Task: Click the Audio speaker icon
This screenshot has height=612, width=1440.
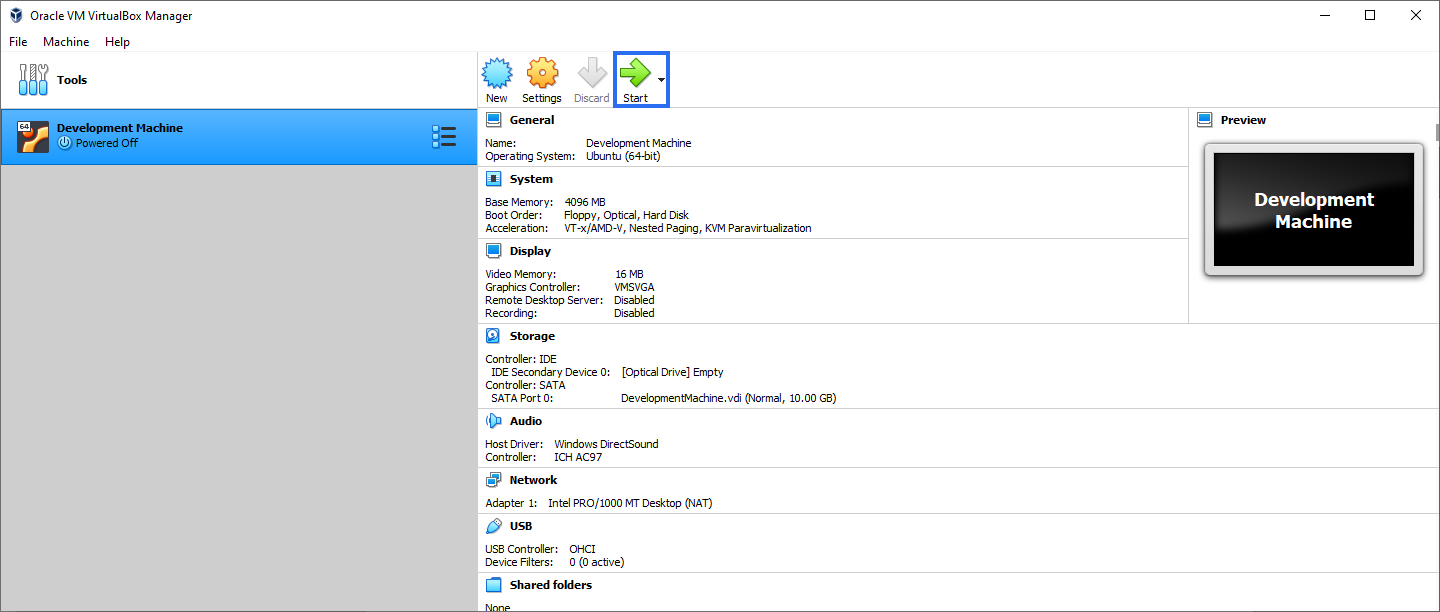Action: click(x=493, y=421)
